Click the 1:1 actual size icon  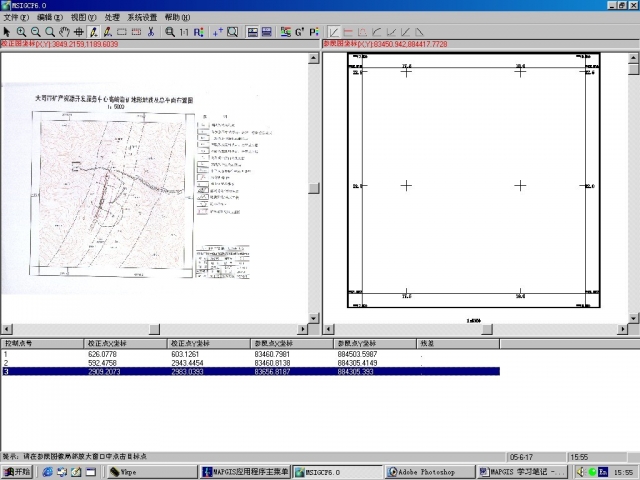(183, 32)
